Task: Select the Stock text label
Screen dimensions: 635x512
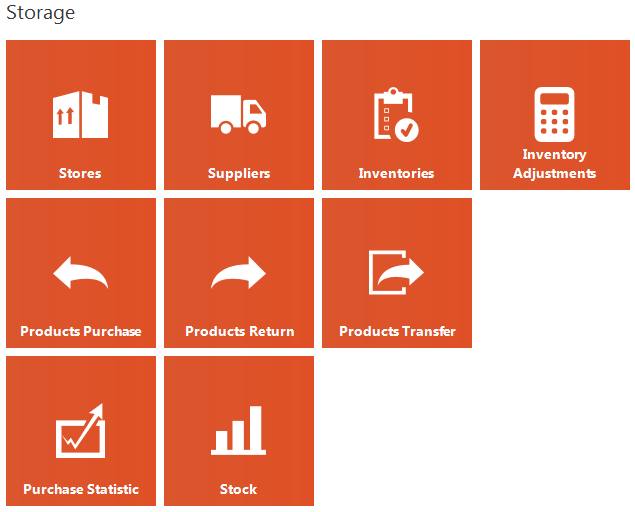Action: (238, 489)
